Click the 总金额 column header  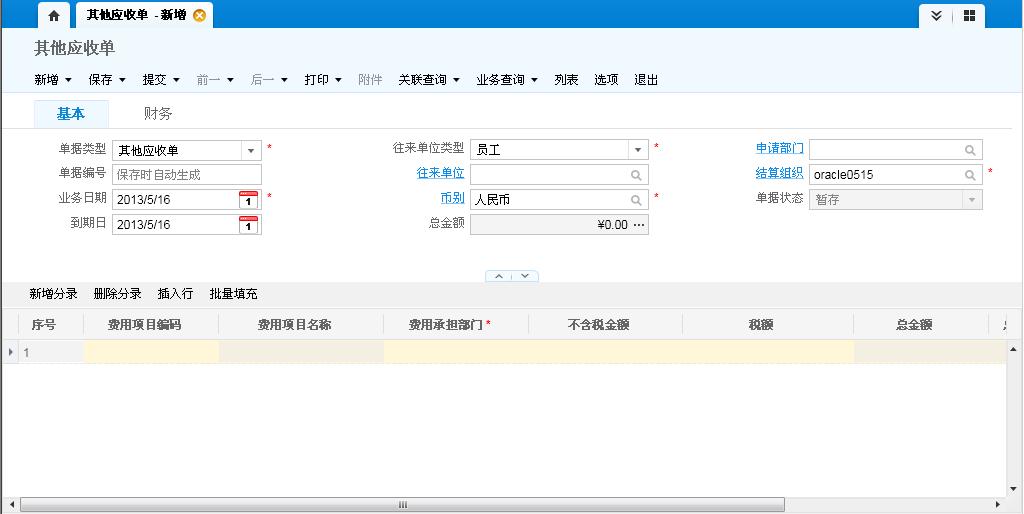click(921, 325)
